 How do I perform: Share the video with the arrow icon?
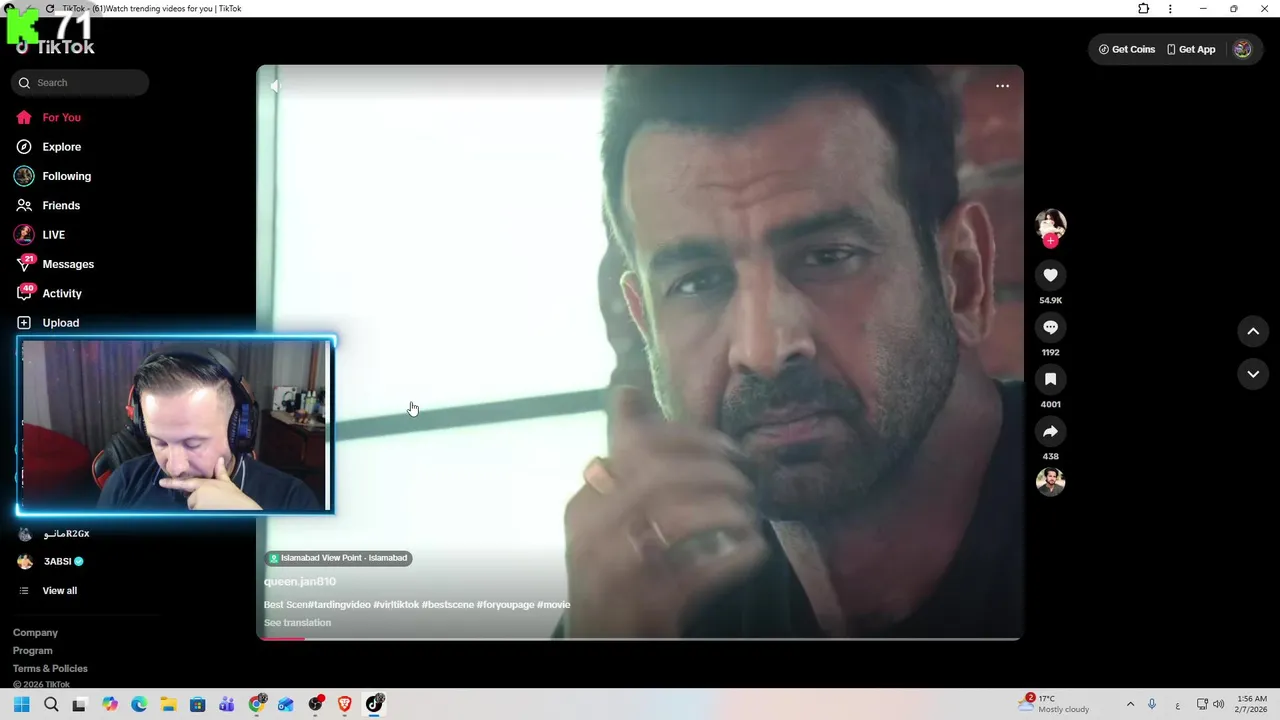pyautogui.click(x=1050, y=431)
